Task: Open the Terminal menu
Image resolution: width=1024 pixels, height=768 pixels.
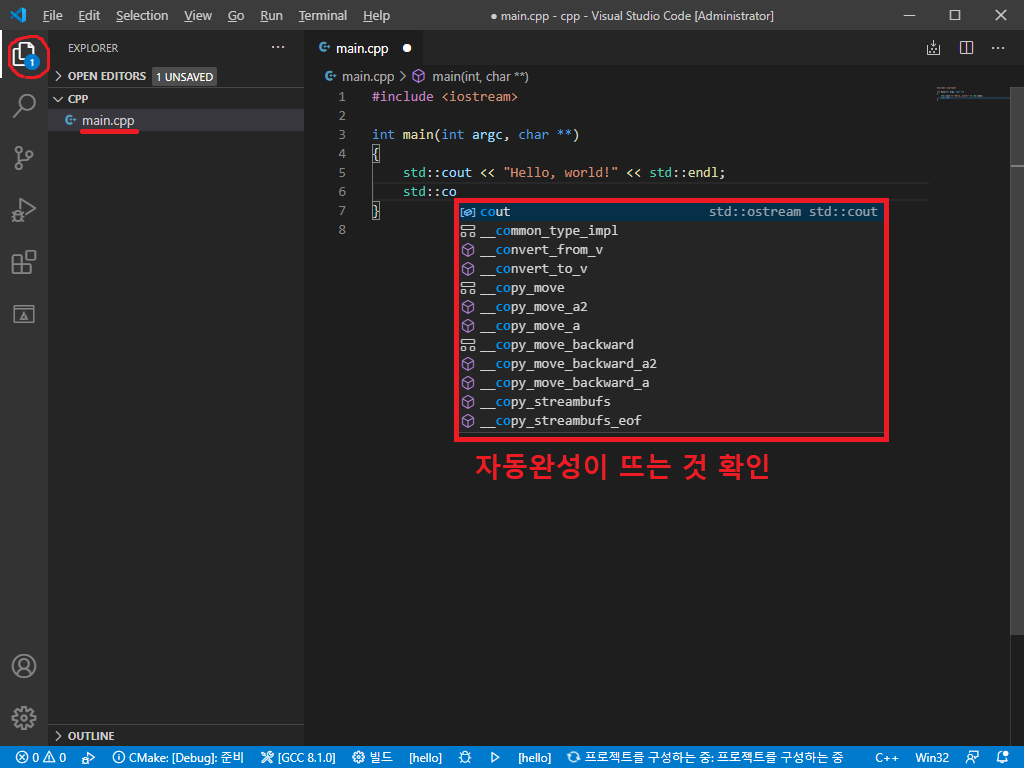Action: [323, 16]
